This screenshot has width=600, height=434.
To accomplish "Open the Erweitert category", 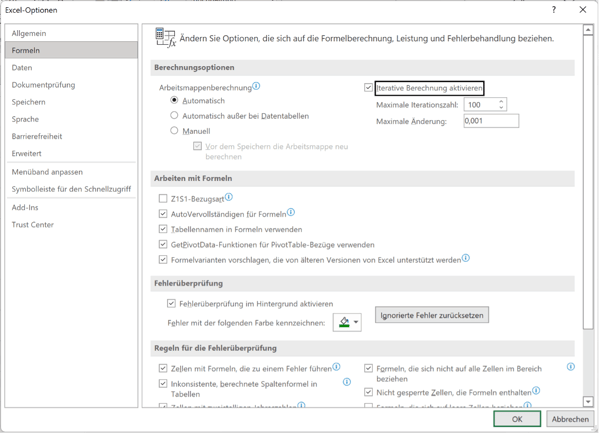I will pos(72,153).
